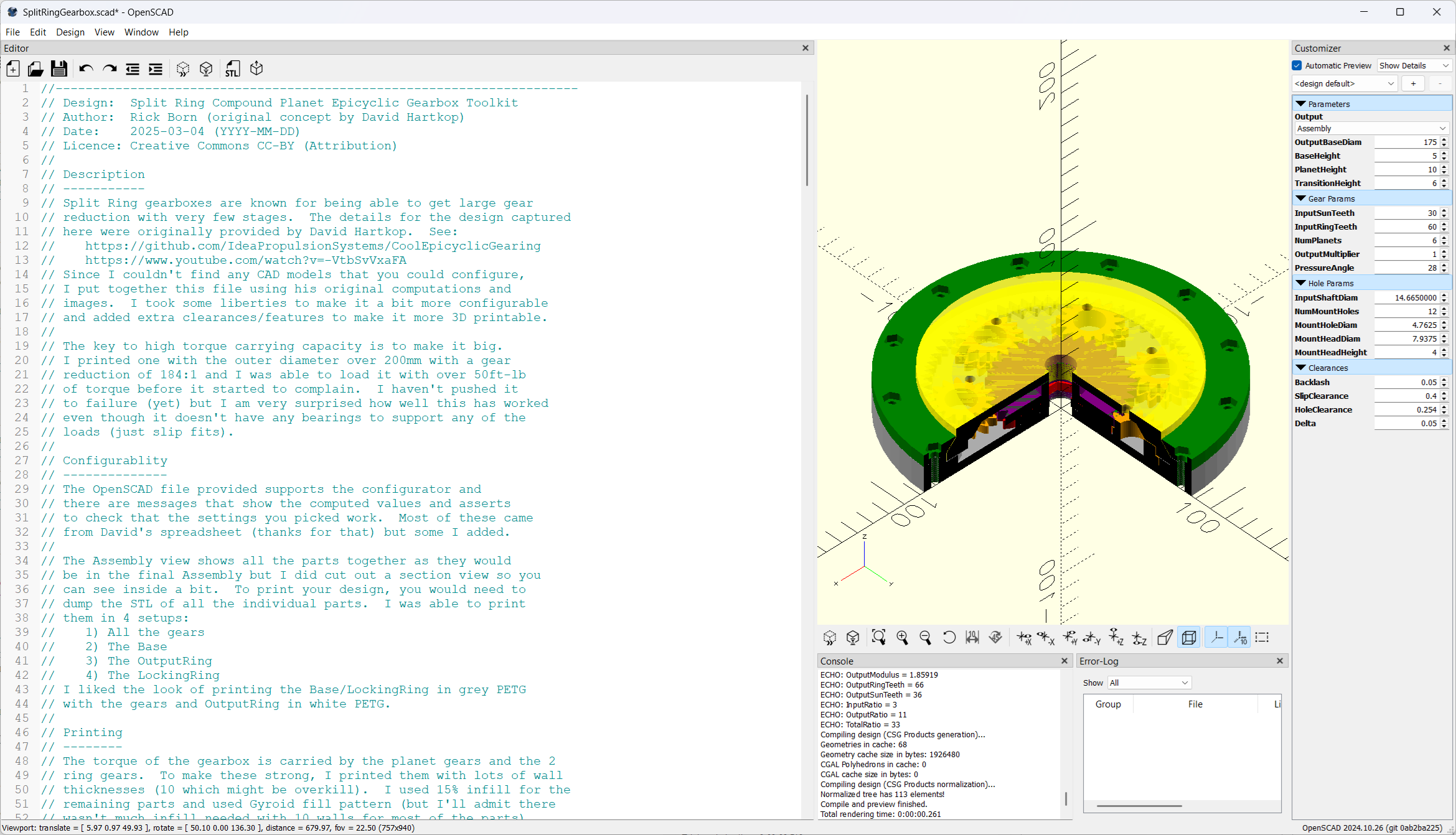Click the Error-Log horizontal scrollbar
Screen dimensions: 1456x835
[x=1139, y=806]
